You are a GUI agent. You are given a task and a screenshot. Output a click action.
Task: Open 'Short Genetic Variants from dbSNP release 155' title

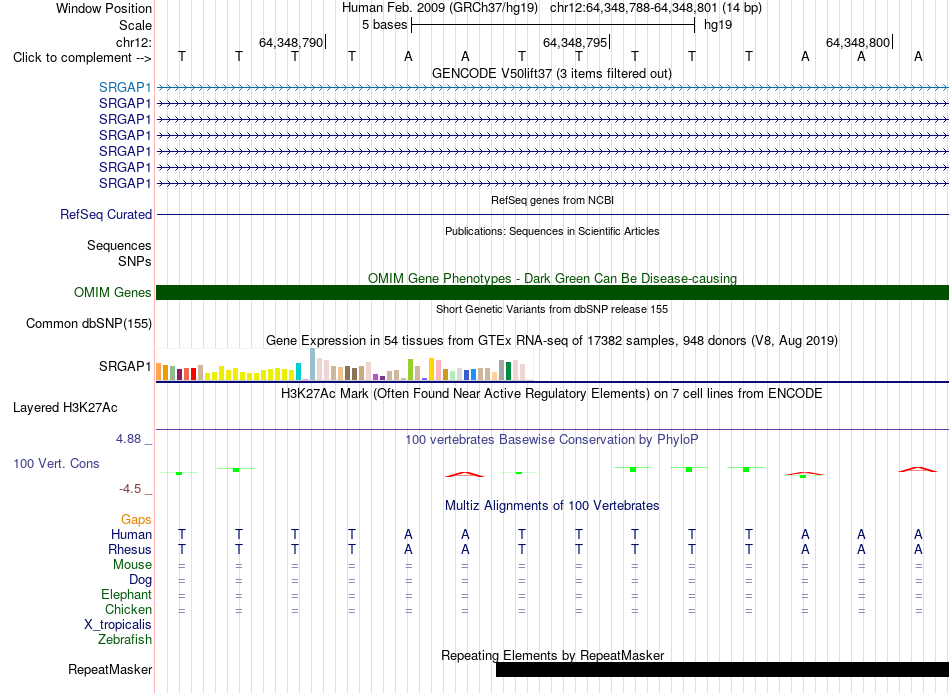(552, 309)
